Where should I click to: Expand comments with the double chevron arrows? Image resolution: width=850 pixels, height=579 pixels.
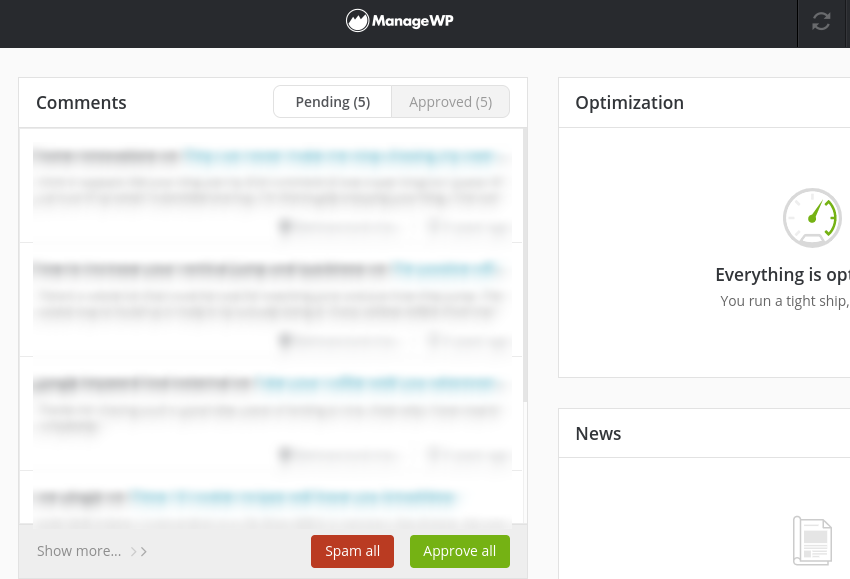pyautogui.click(x=139, y=551)
